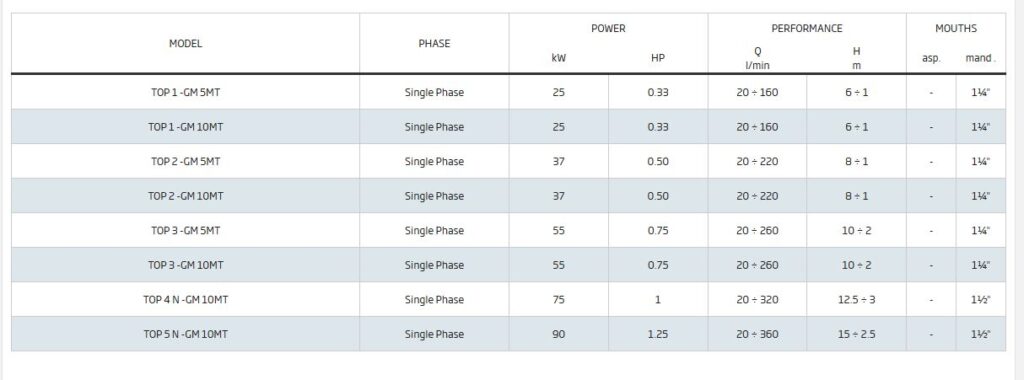Click the kW sub-header
This screenshot has width=1024, height=380.
pos(558,58)
